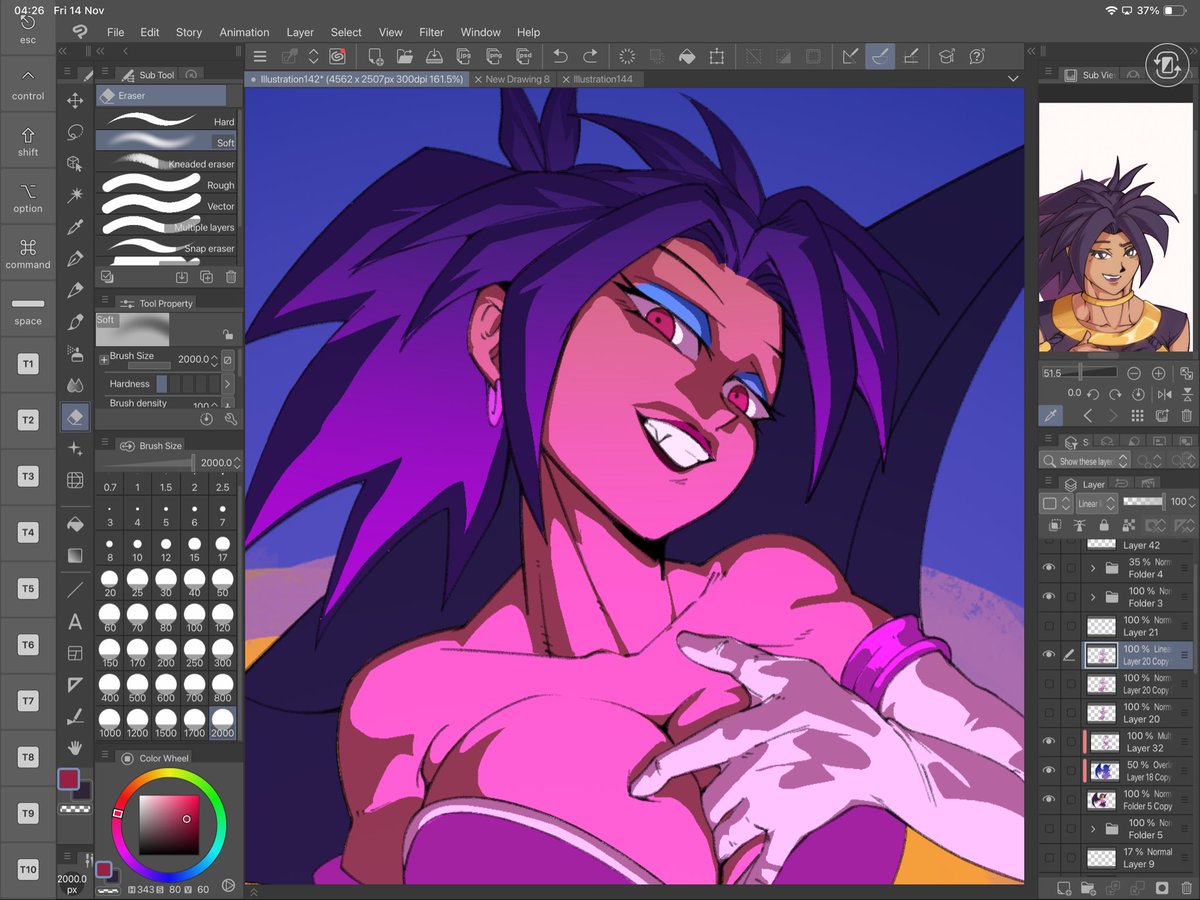This screenshot has width=1200, height=900.
Task: Click the New file icon in command bar
Action: tap(375, 56)
